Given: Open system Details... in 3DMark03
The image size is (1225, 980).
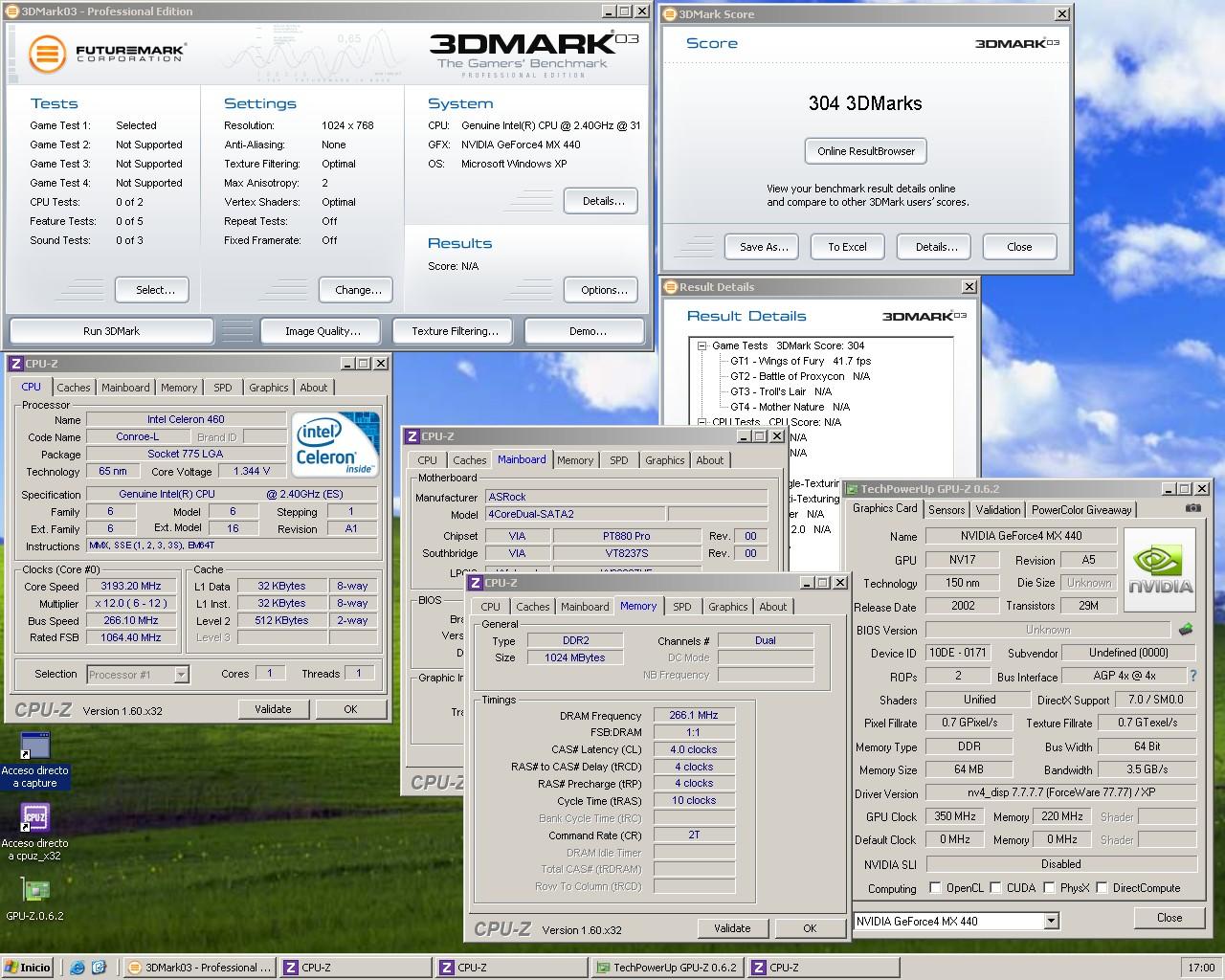Looking at the screenshot, I should pyautogui.click(x=603, y=201).
